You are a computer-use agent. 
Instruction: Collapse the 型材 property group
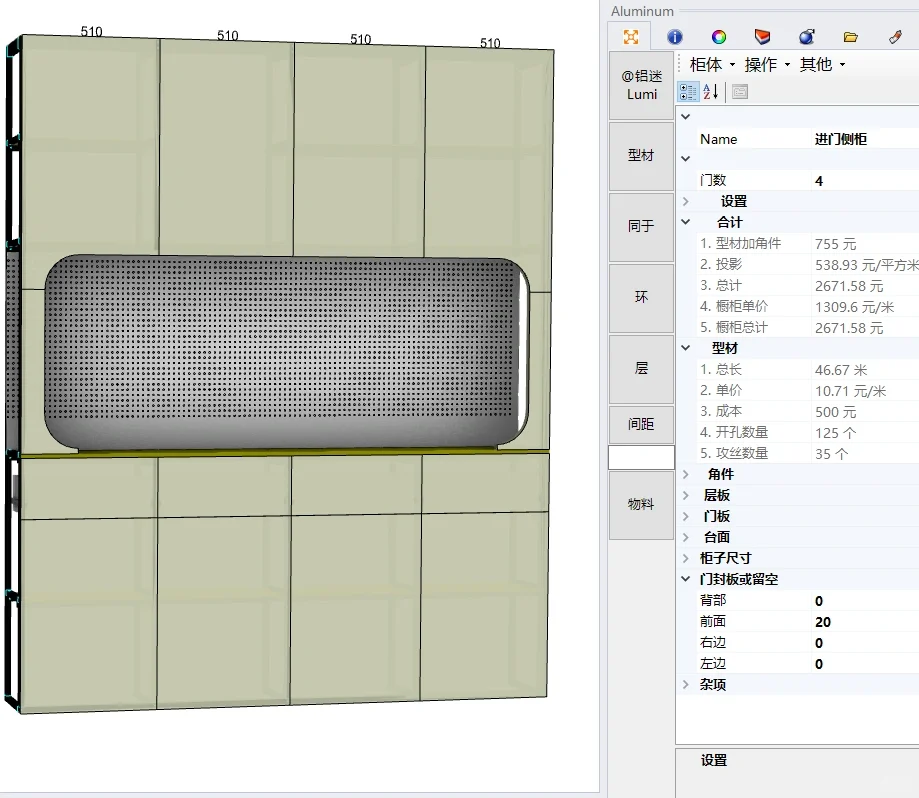(x=686, y=348)
